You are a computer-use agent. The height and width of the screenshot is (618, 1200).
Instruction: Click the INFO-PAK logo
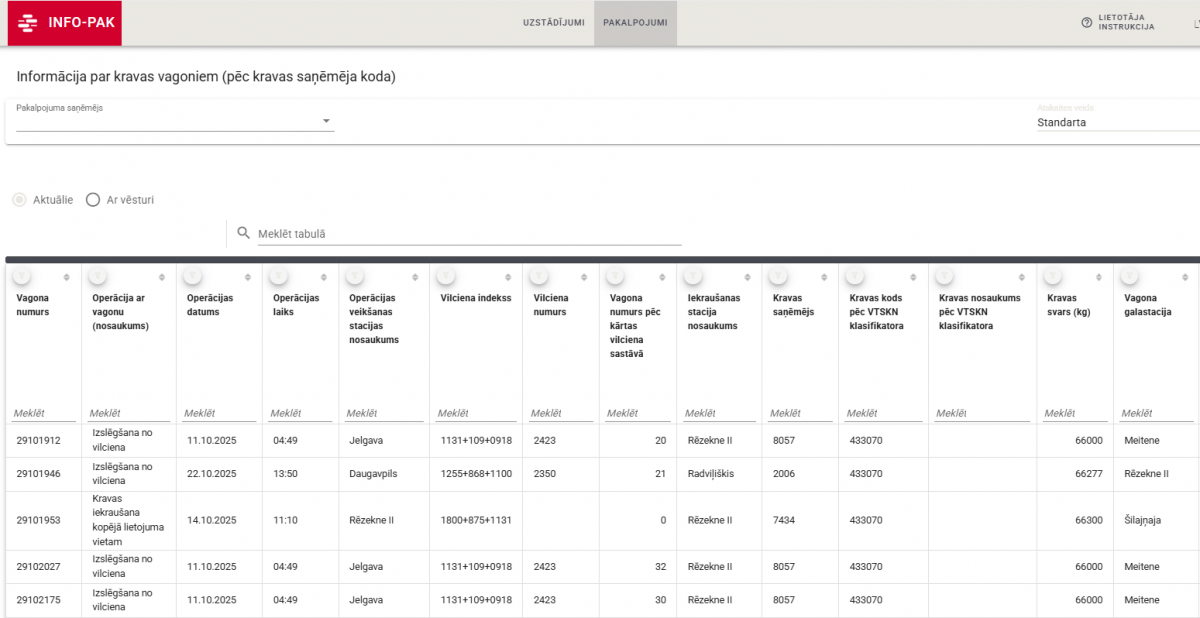click(x=65, y=22)
